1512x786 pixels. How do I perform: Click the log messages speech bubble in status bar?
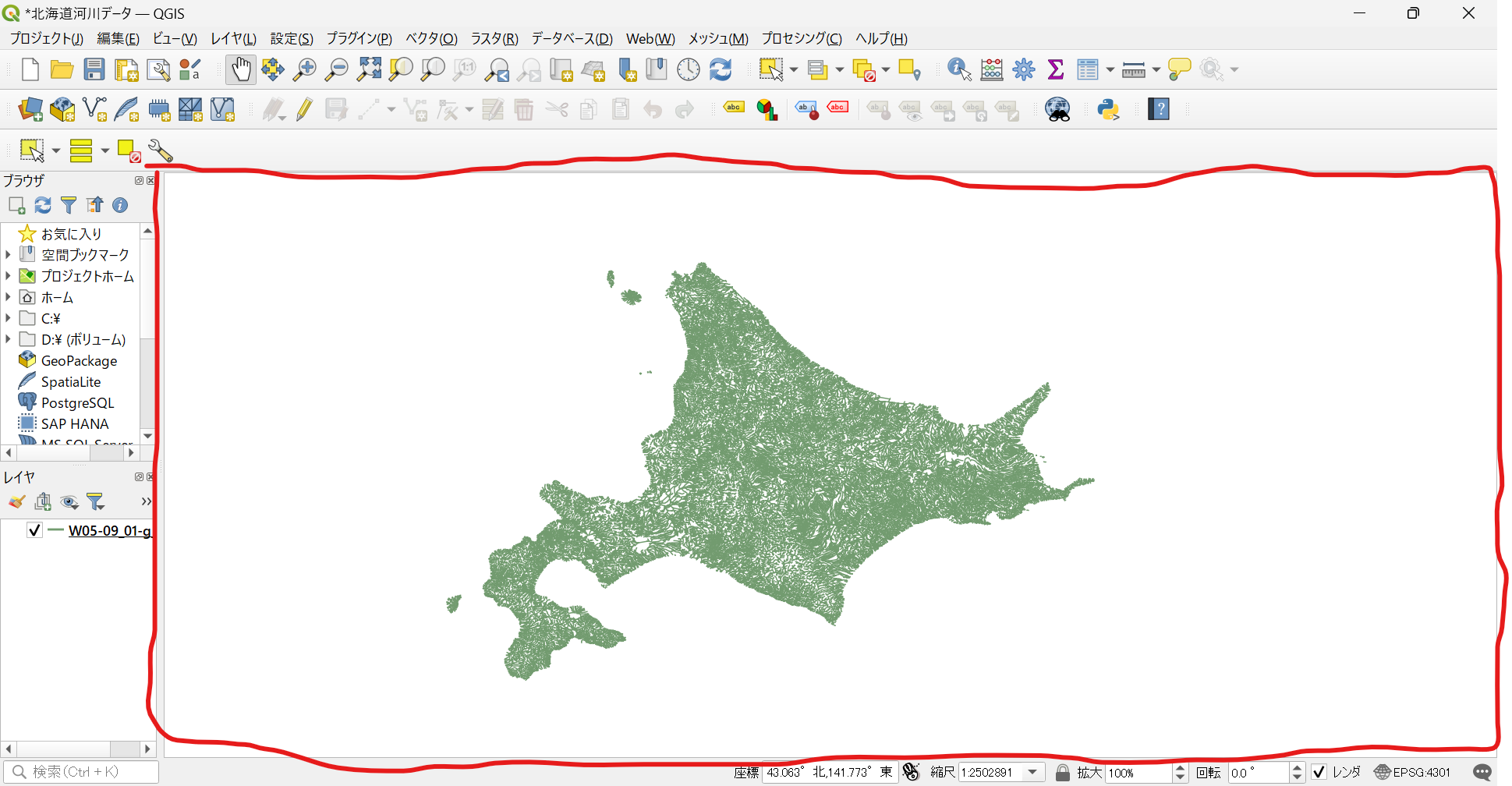1482,772
